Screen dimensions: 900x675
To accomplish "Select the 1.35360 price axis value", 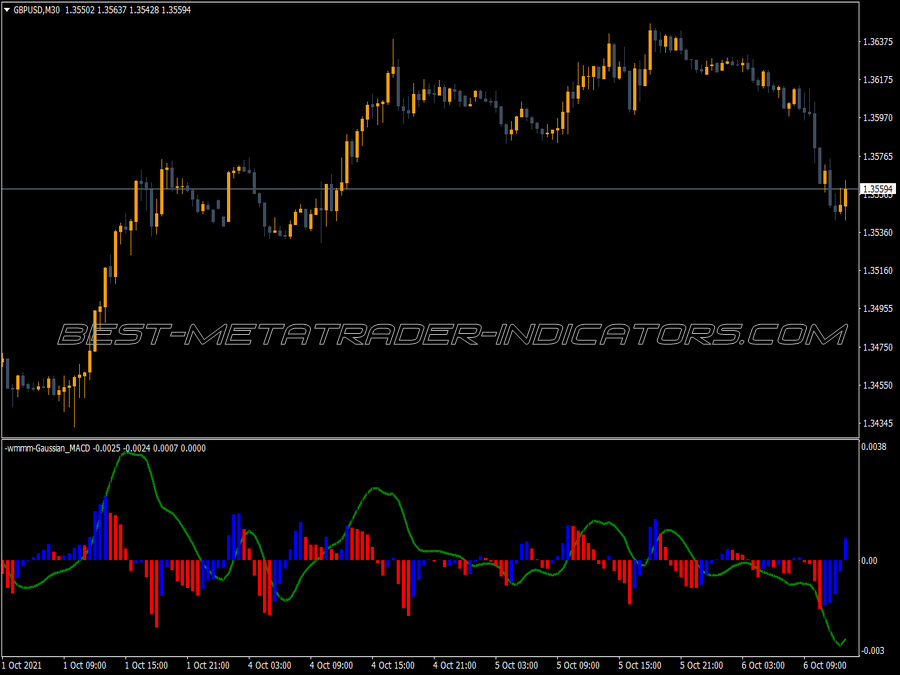I will [878, 232].
